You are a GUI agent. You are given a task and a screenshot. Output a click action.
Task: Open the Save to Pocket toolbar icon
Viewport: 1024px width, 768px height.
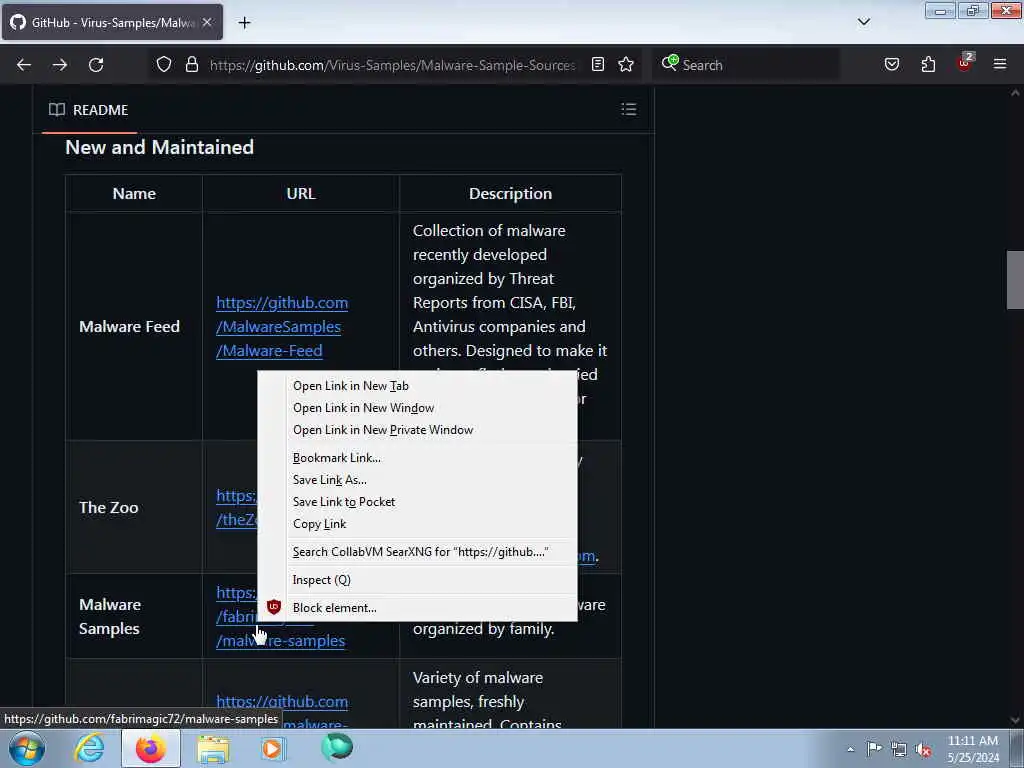(x=891, y=64)
